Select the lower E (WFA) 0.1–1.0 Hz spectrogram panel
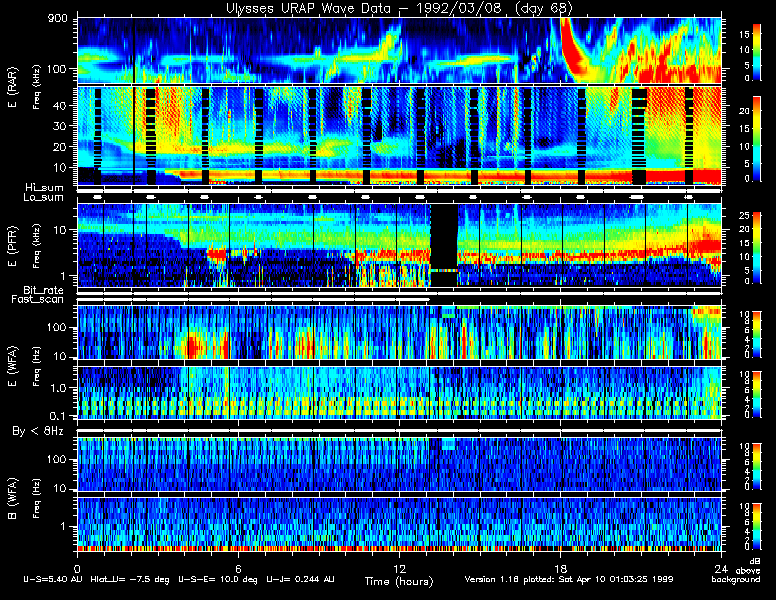 click(x=399, y=393)
